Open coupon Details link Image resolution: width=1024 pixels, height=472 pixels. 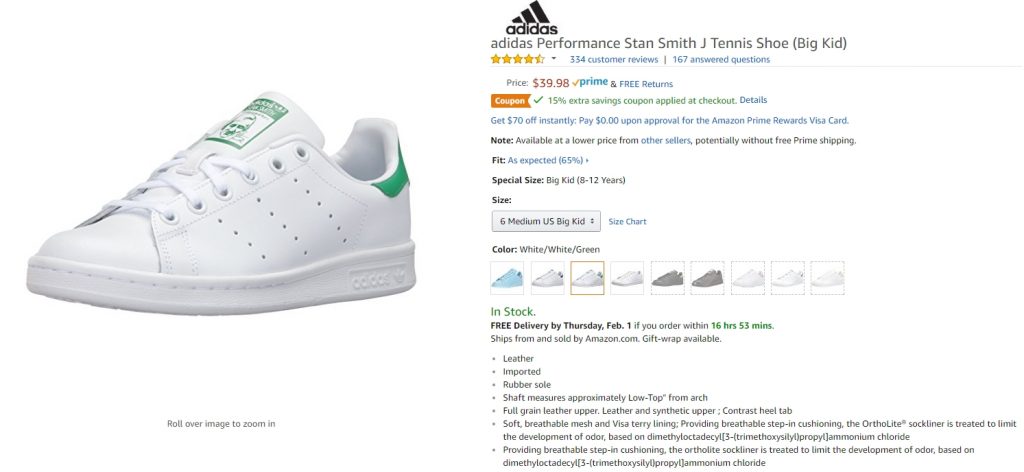pos(753,100)
